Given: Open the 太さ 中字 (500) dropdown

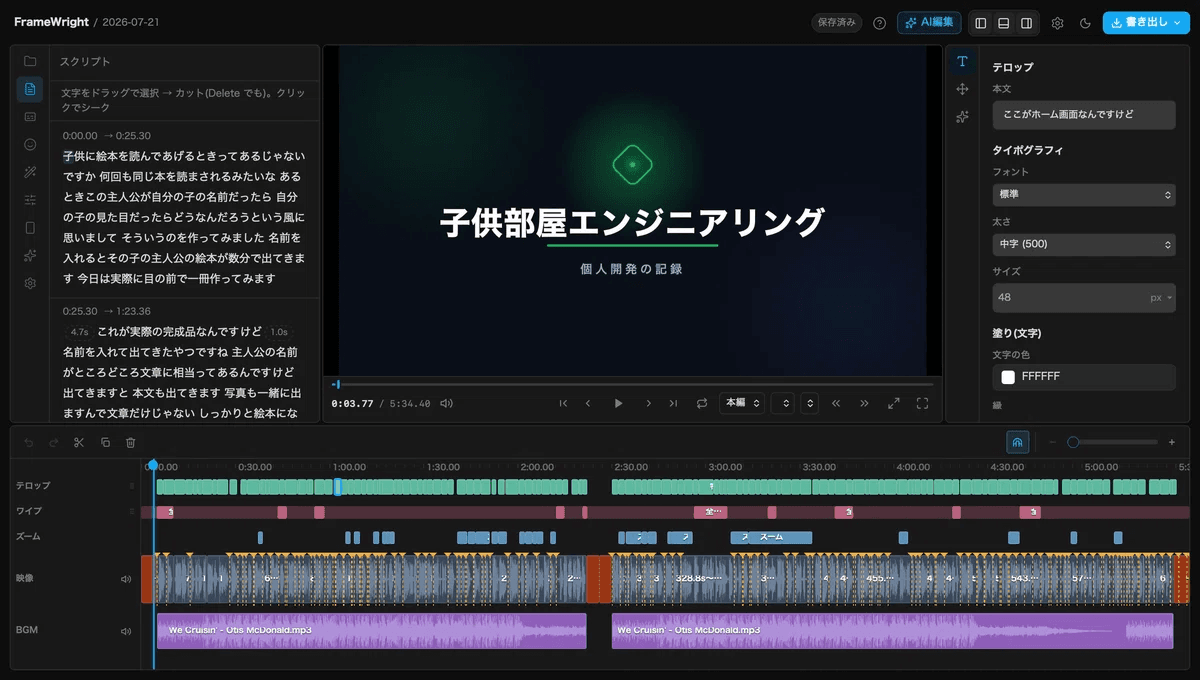Looking at the screenshot, I should [x=1084, y=244].
